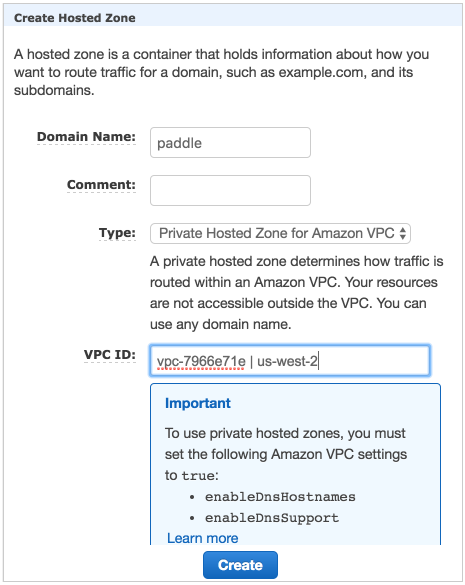The image size is (465, 585).
Task: Click the Type help label
Action: pyautogui.click(x=117, y=233)
